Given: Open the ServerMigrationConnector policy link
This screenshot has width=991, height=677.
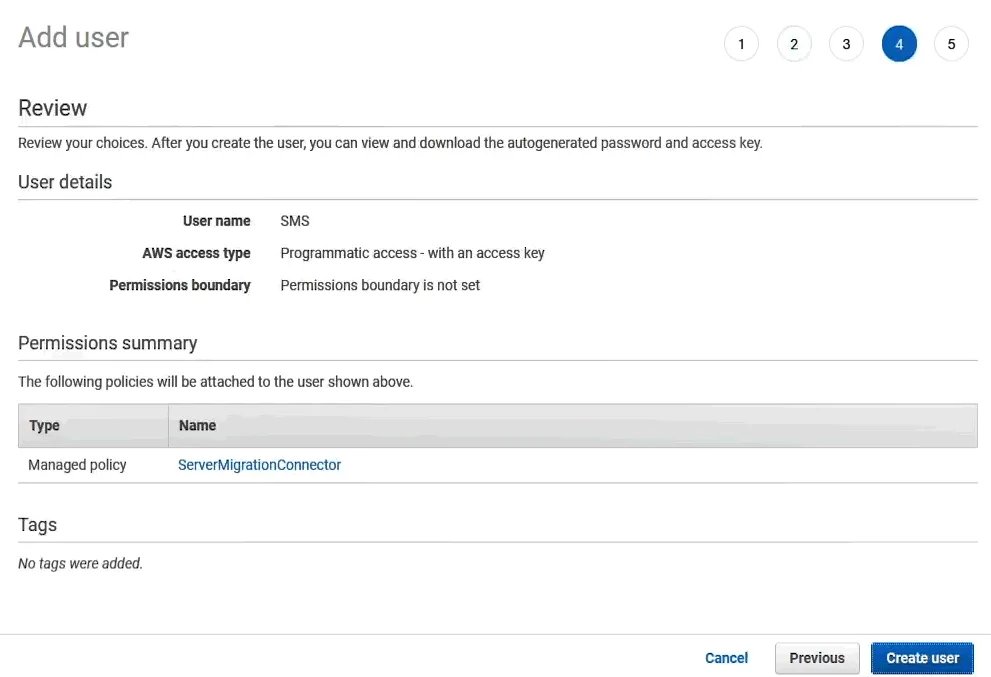Looking at the screenshot, I should coord(259,465).
